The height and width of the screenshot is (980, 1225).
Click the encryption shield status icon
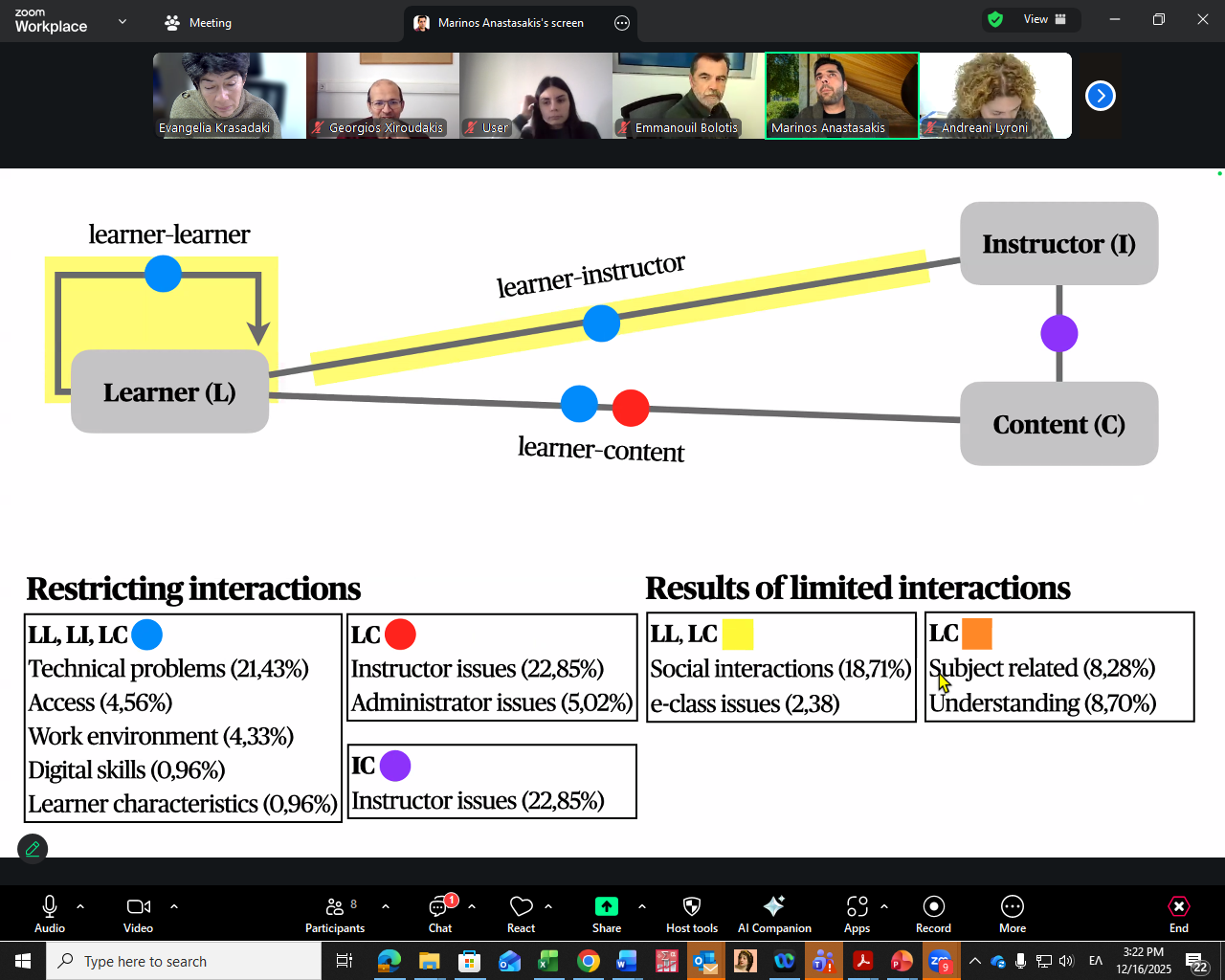coord(995,19)
